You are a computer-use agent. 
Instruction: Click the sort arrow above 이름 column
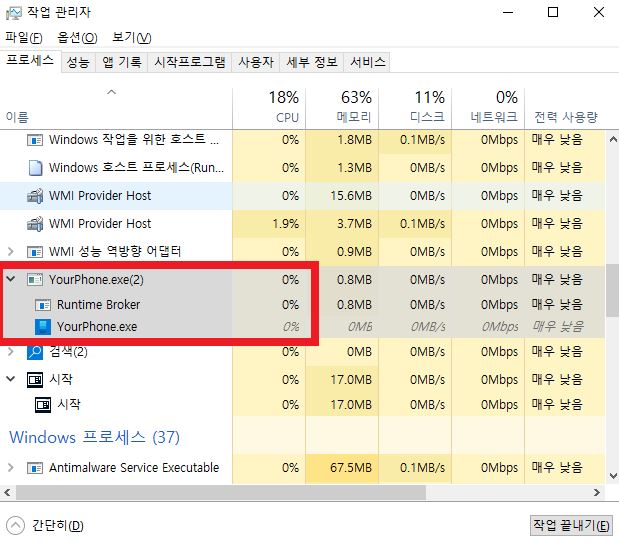pyautogui.click(x=112, y=92)
